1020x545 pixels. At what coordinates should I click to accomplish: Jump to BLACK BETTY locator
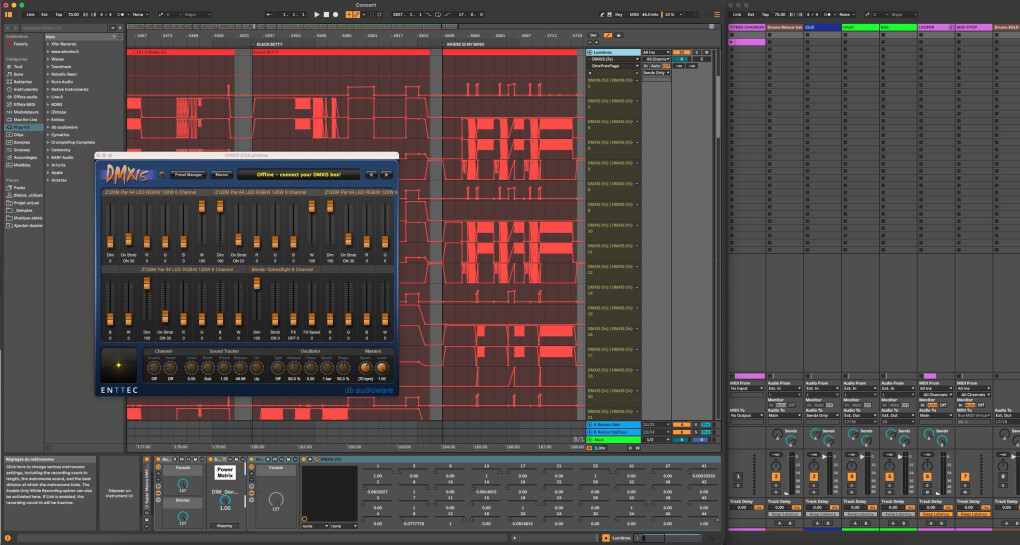[x=269, y=44]
